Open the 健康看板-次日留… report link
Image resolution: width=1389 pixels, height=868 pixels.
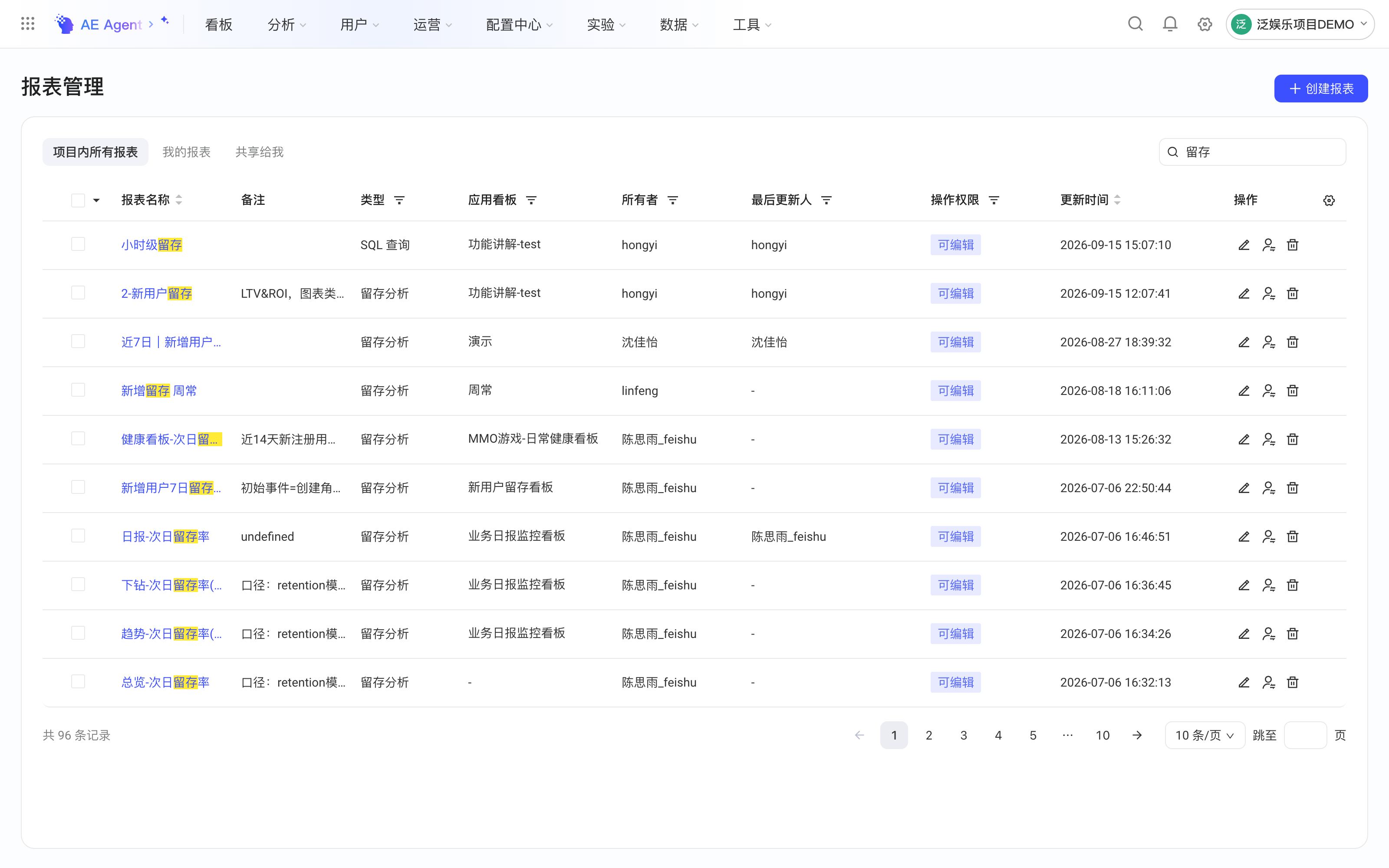tap(171, 440)
